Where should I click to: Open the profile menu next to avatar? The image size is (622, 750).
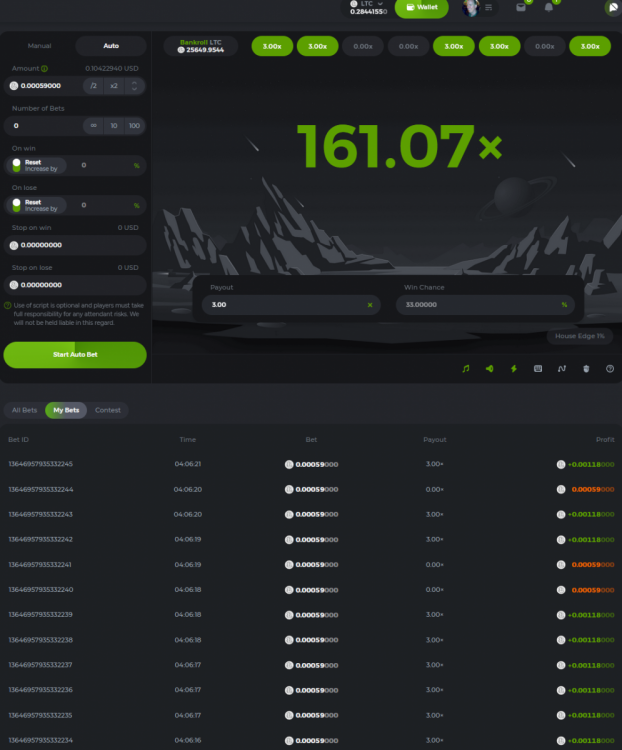pos(489,8)
